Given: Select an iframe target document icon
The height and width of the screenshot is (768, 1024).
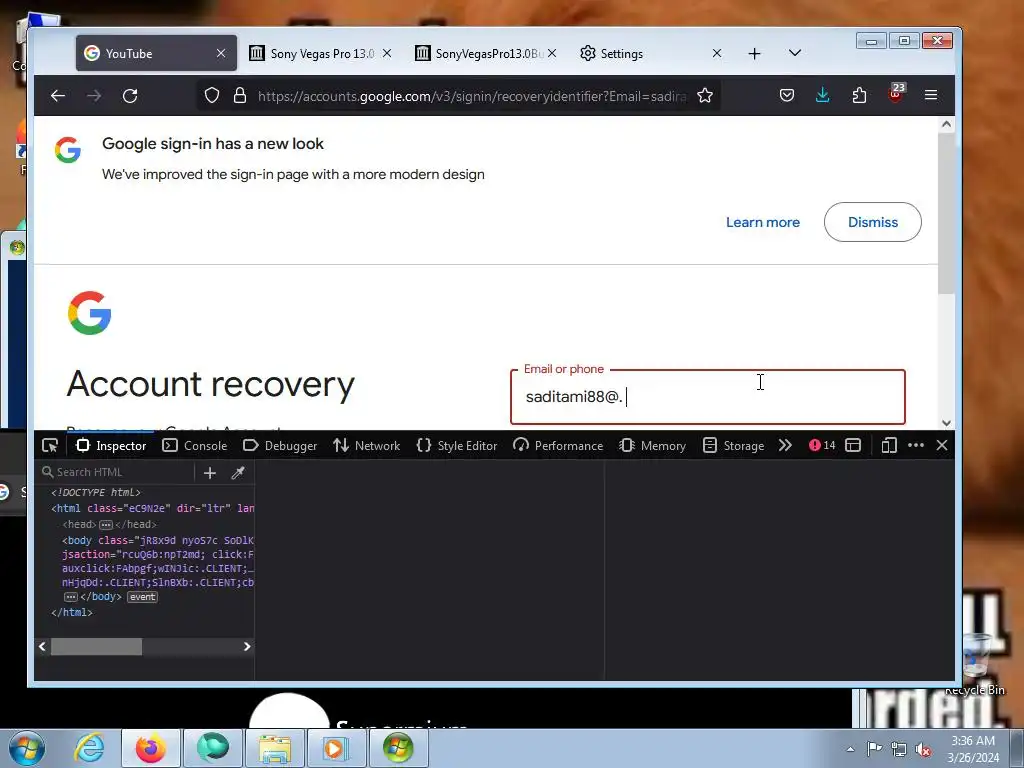Looking at the screenshot, I should [x=853, y=445].
